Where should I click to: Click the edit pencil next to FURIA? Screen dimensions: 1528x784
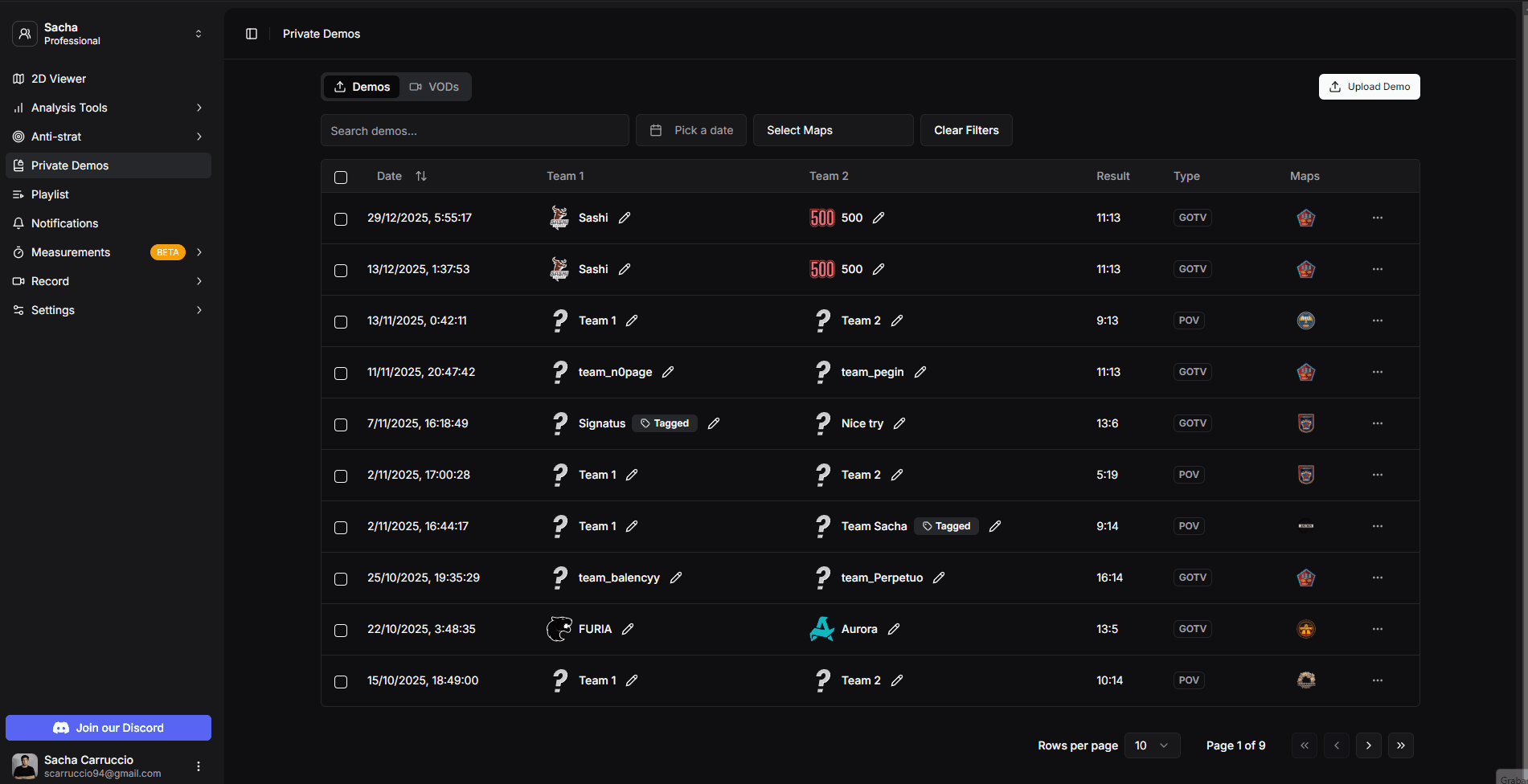point(628,629)
